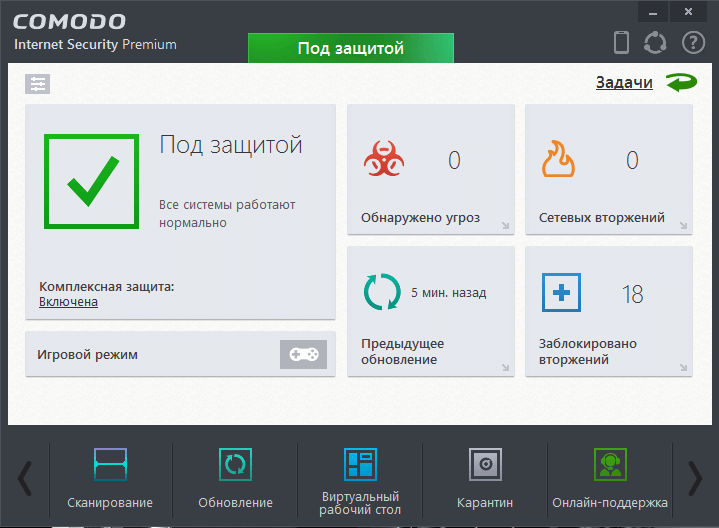Click the green Tasks arrow icon

681,83
